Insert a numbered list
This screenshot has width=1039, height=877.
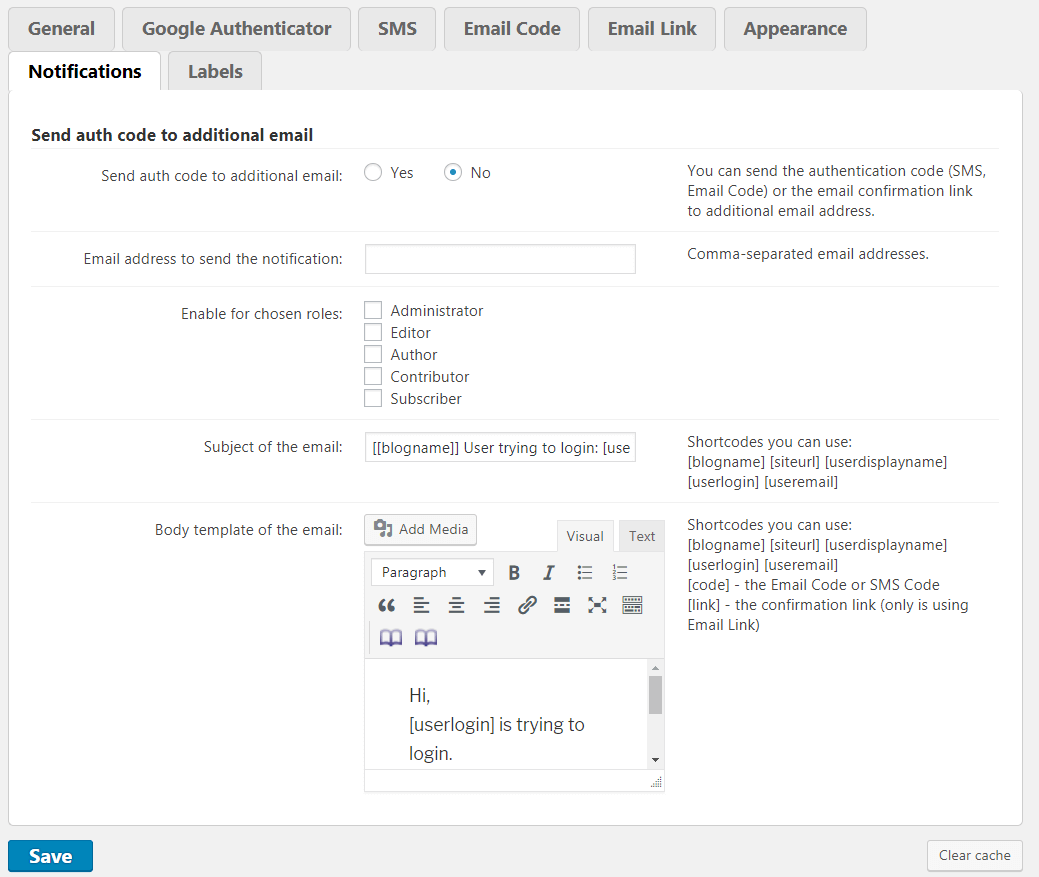click(620, 573)
